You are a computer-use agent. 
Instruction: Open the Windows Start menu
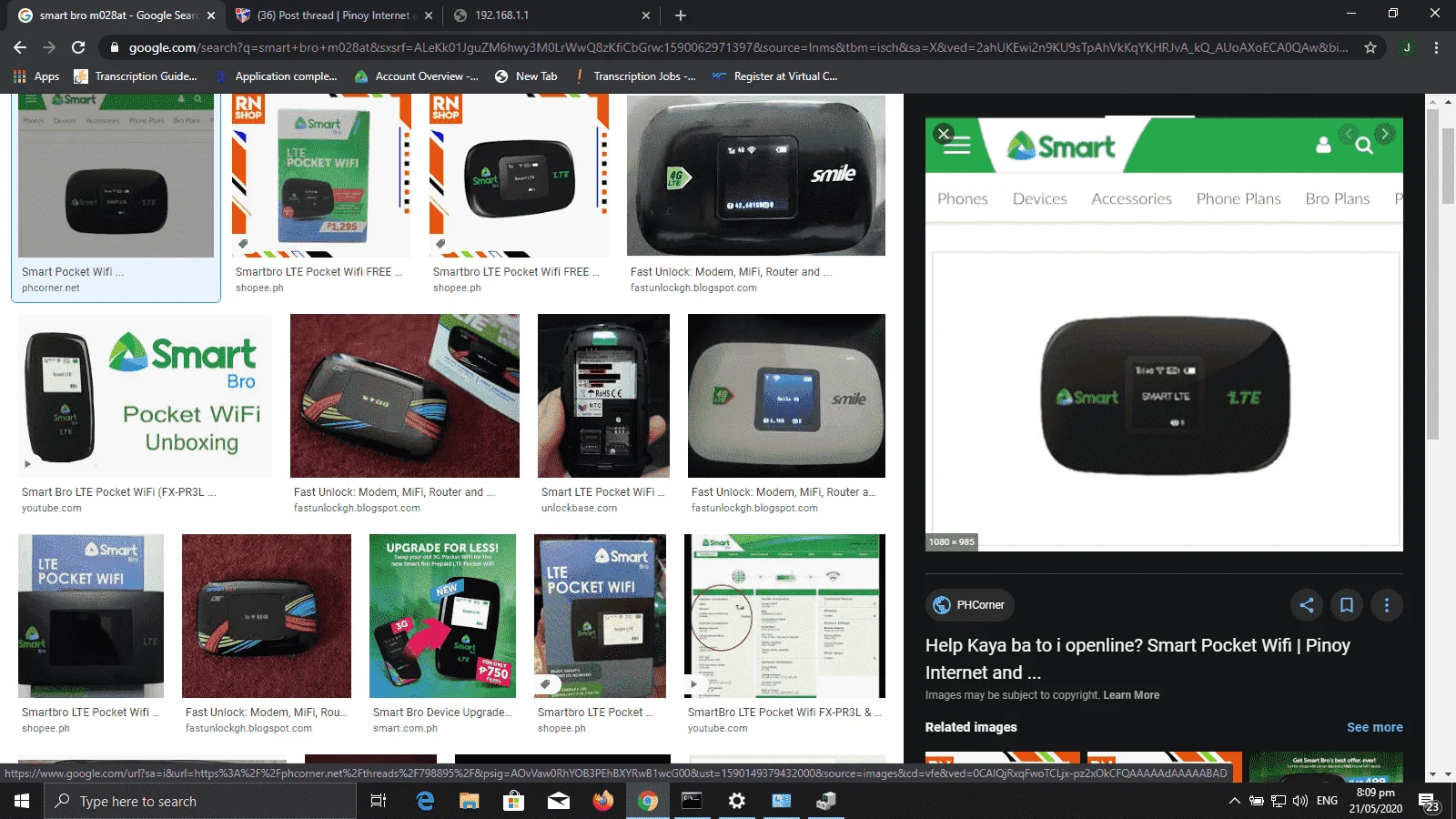[22, 801]
